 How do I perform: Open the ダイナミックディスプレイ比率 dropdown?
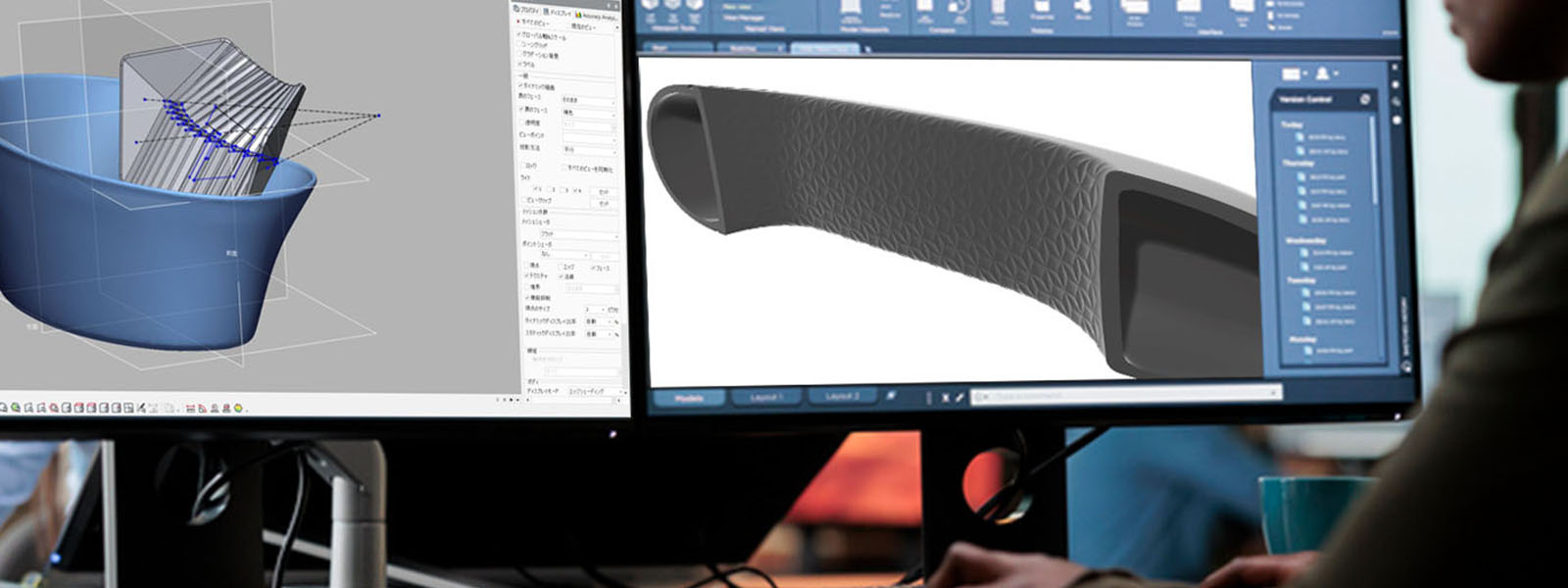(598, 321)
